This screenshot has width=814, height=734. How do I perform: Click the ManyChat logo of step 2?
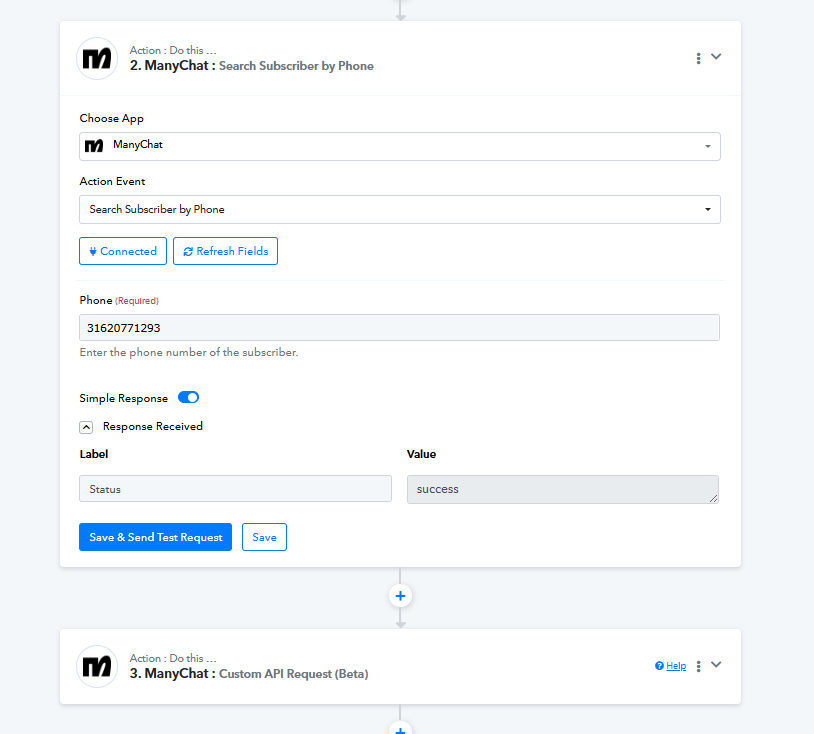click(97, 59)
